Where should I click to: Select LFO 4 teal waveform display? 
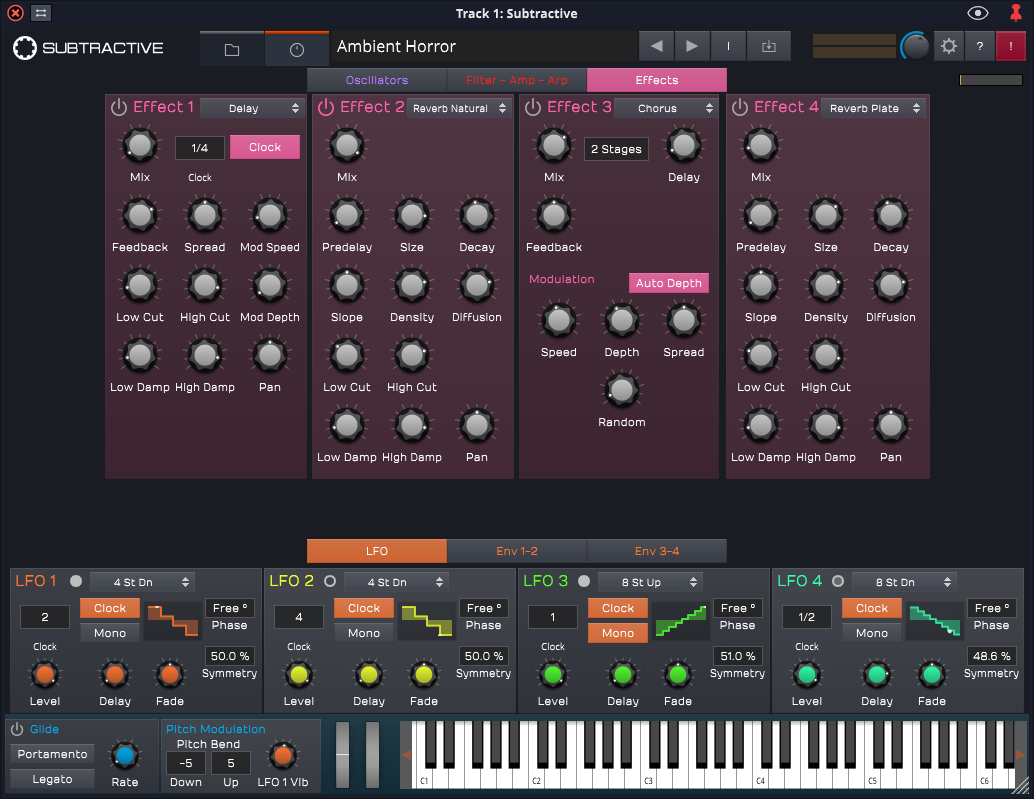[934, 620]
